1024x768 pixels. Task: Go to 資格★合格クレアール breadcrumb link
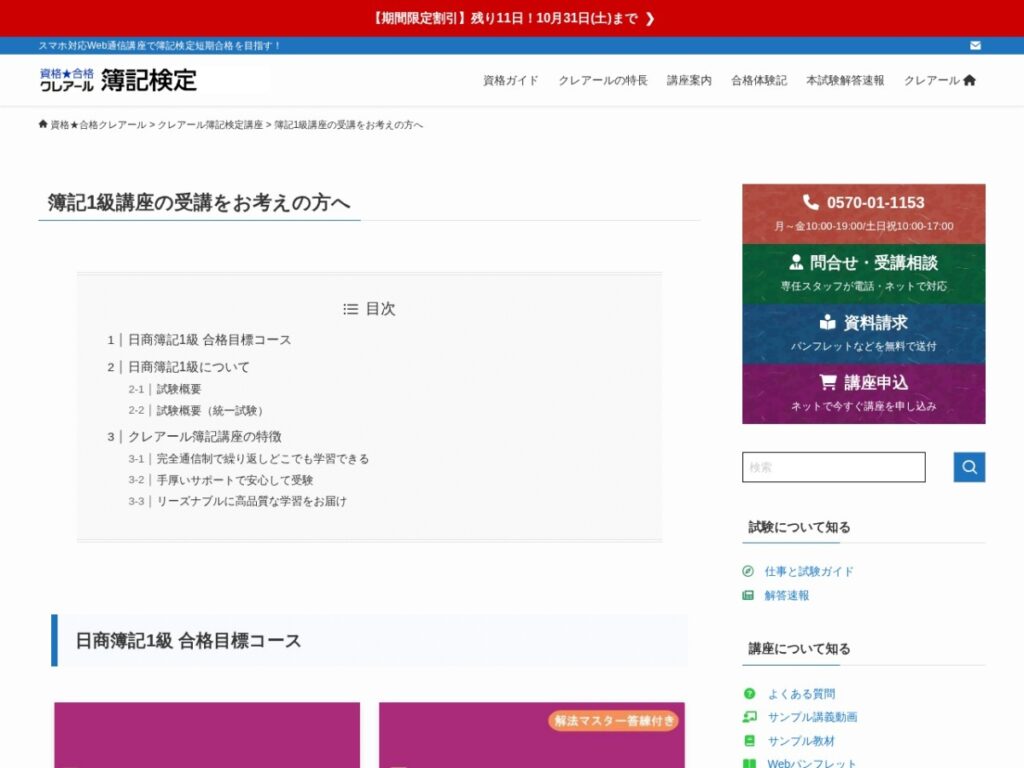(x=98, y=125)
